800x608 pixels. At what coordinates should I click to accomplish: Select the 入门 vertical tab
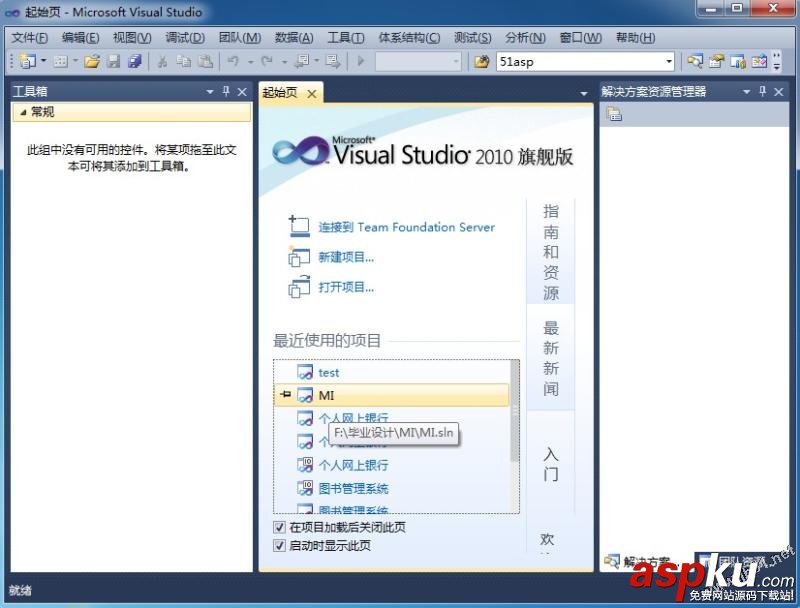pos(551,464)
